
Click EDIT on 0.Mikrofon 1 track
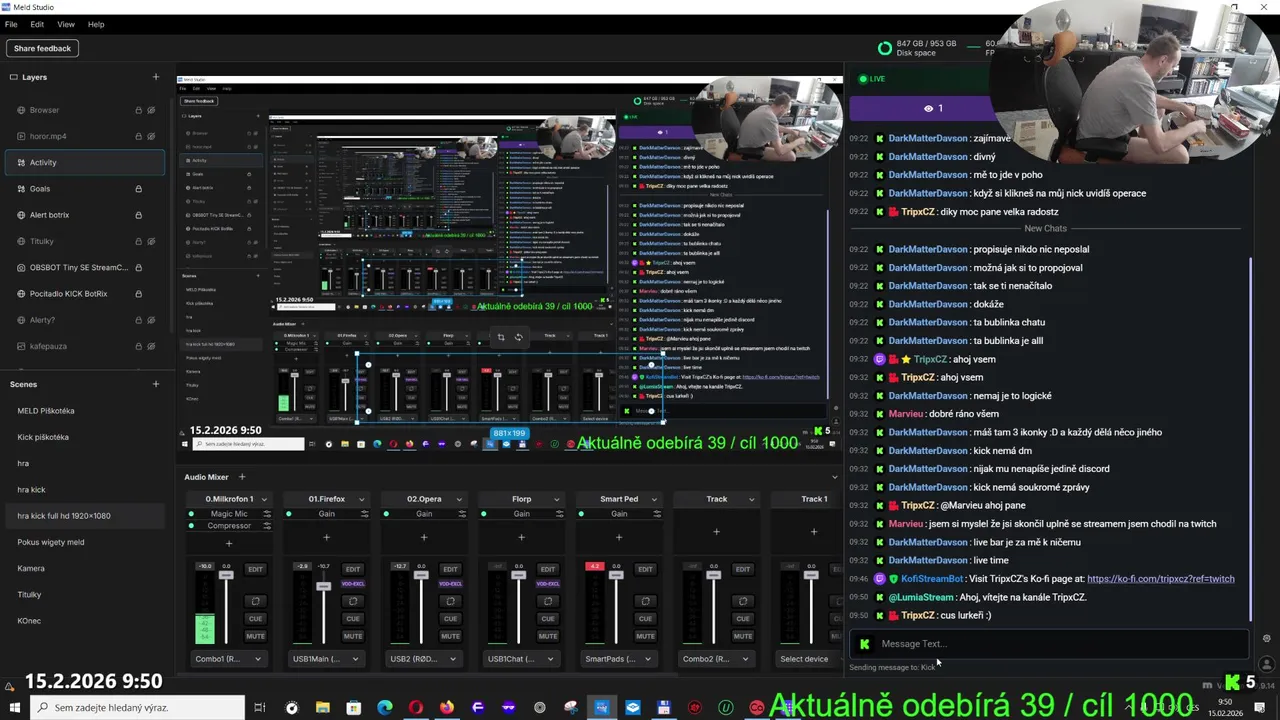coord(255,569)
